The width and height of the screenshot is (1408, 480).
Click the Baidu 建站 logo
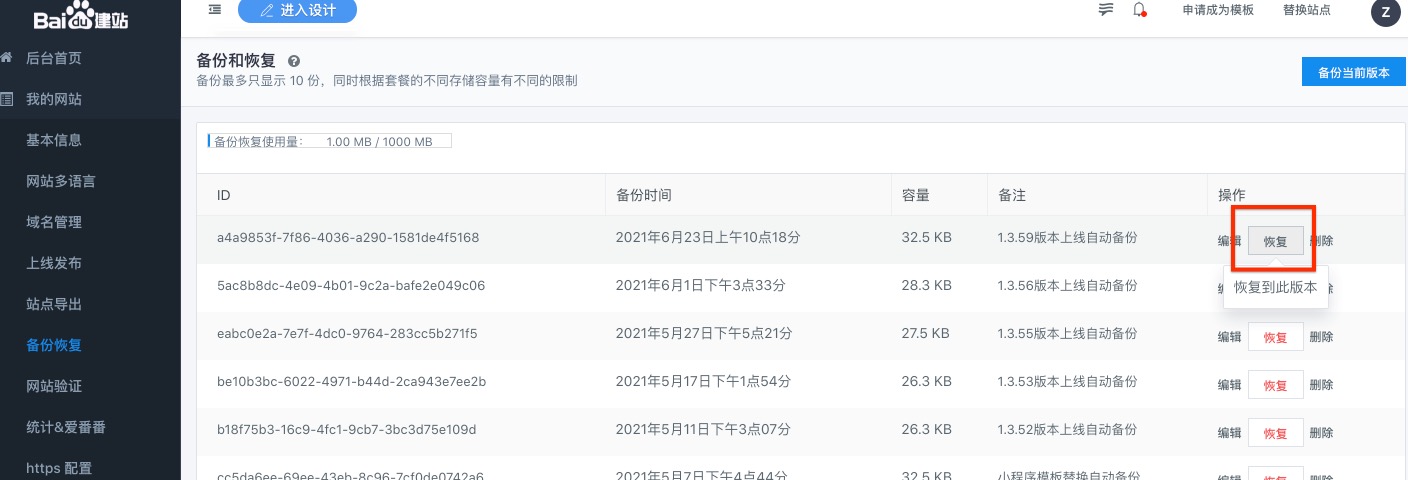(x=80, y=20)
